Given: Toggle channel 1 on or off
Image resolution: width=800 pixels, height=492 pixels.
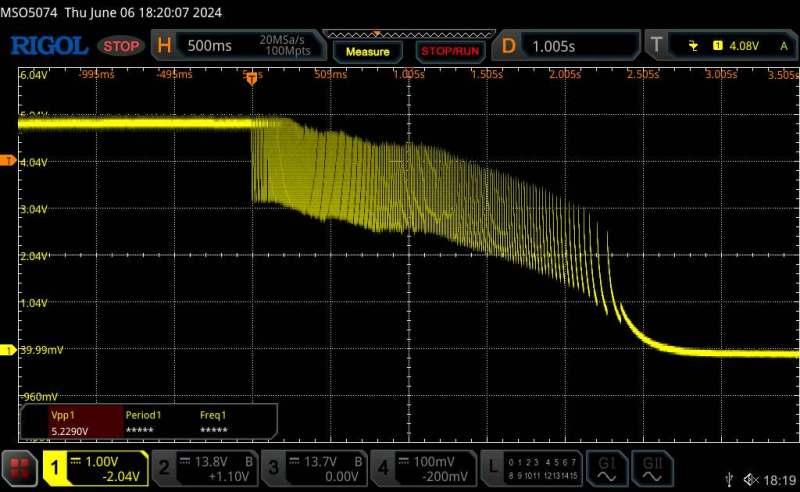Looking at the screenshot, I should tap(56, 466).
